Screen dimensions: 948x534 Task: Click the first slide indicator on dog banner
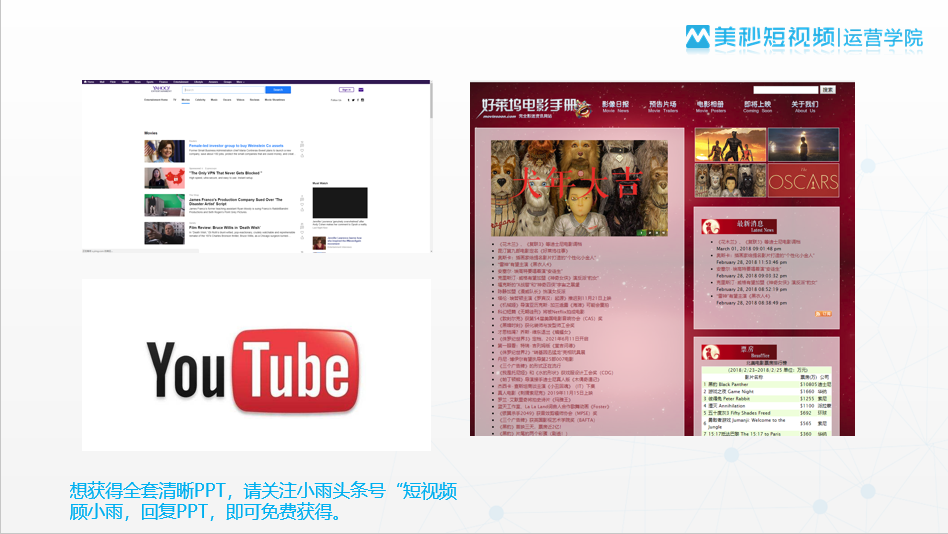click(641, 232)
